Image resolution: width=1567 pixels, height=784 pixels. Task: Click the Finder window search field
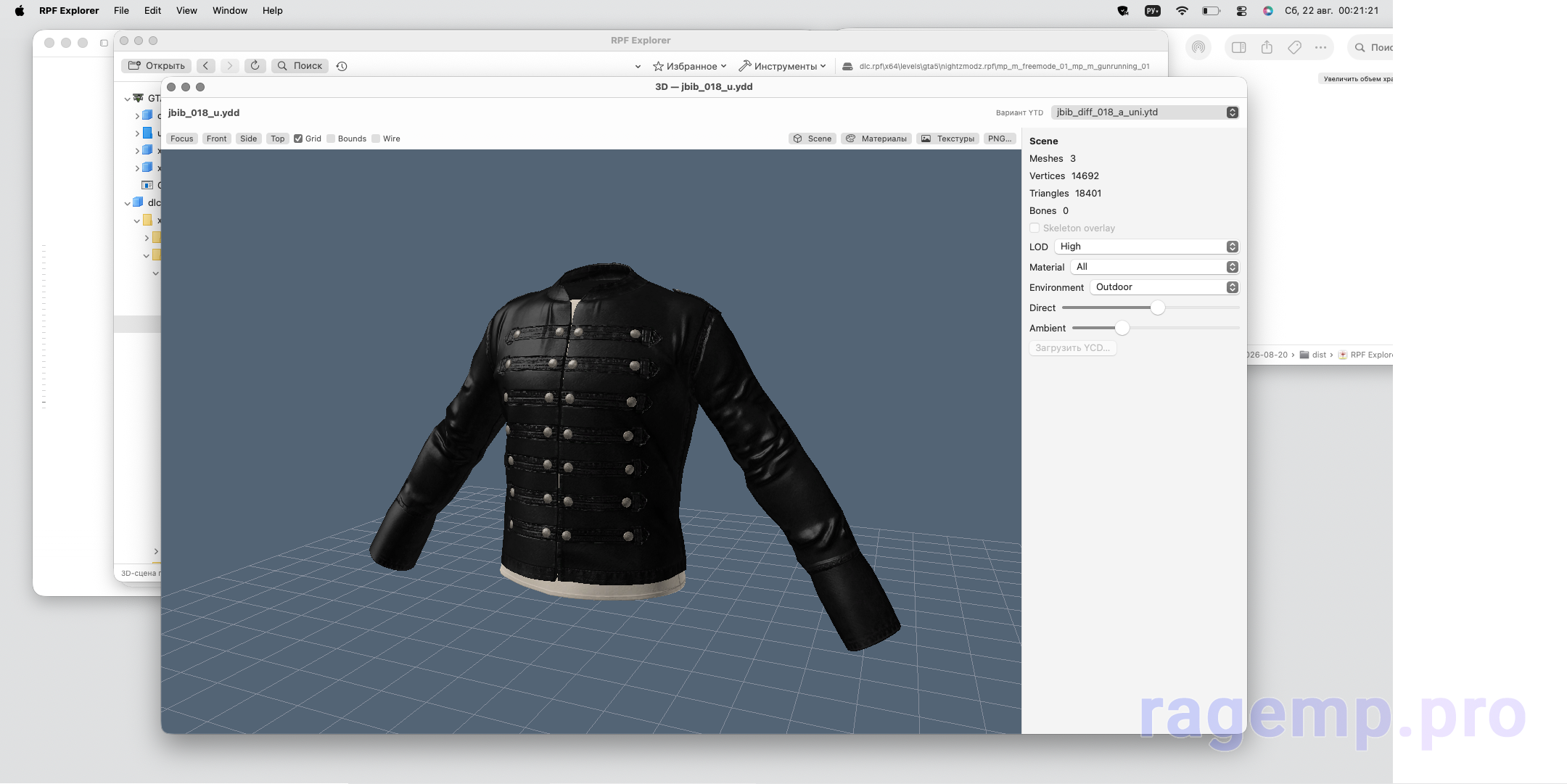click(x=1370, y=47)
